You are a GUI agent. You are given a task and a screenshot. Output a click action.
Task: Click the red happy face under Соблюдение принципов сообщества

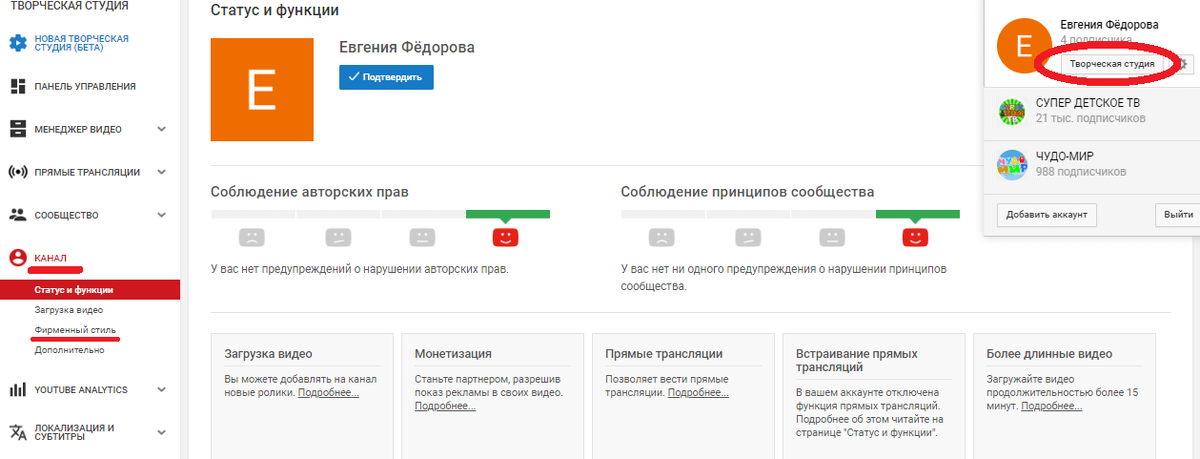[916, 237]
